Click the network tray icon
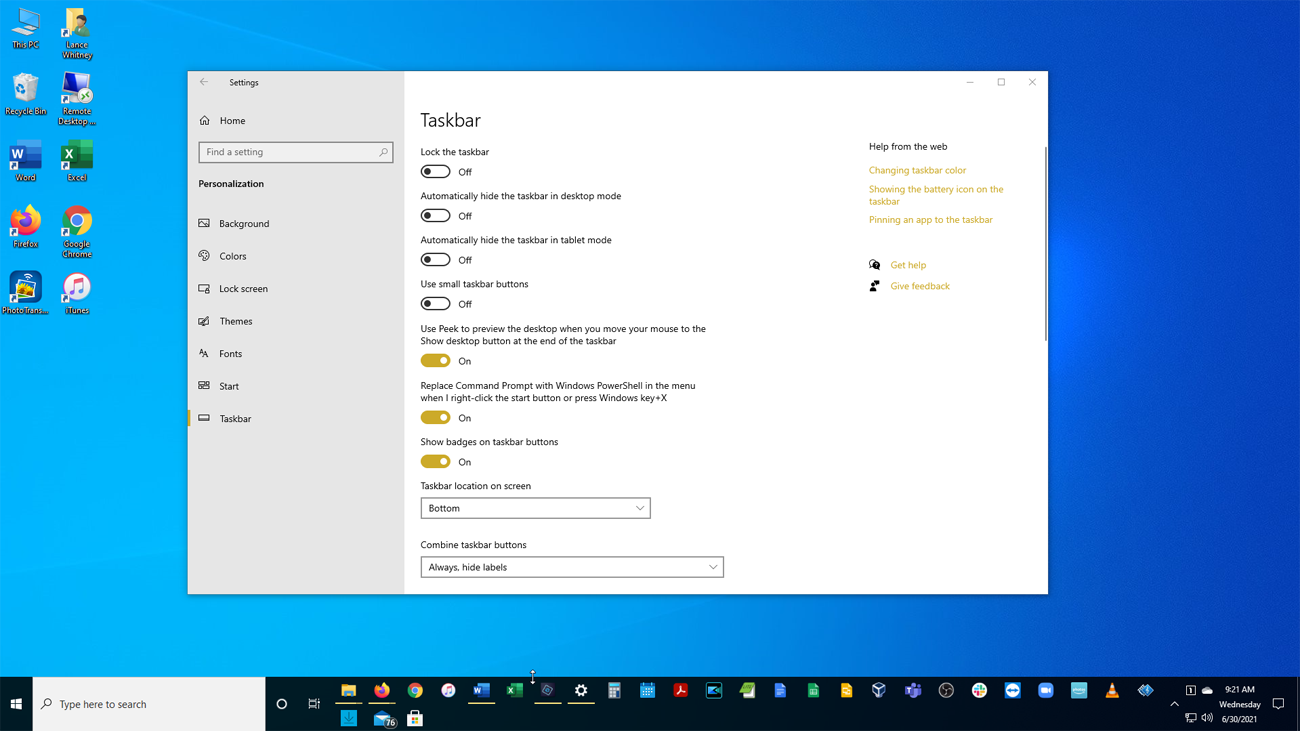Image resolution: width=1300 pixels, height=731 pixels. coord(1191,718)
